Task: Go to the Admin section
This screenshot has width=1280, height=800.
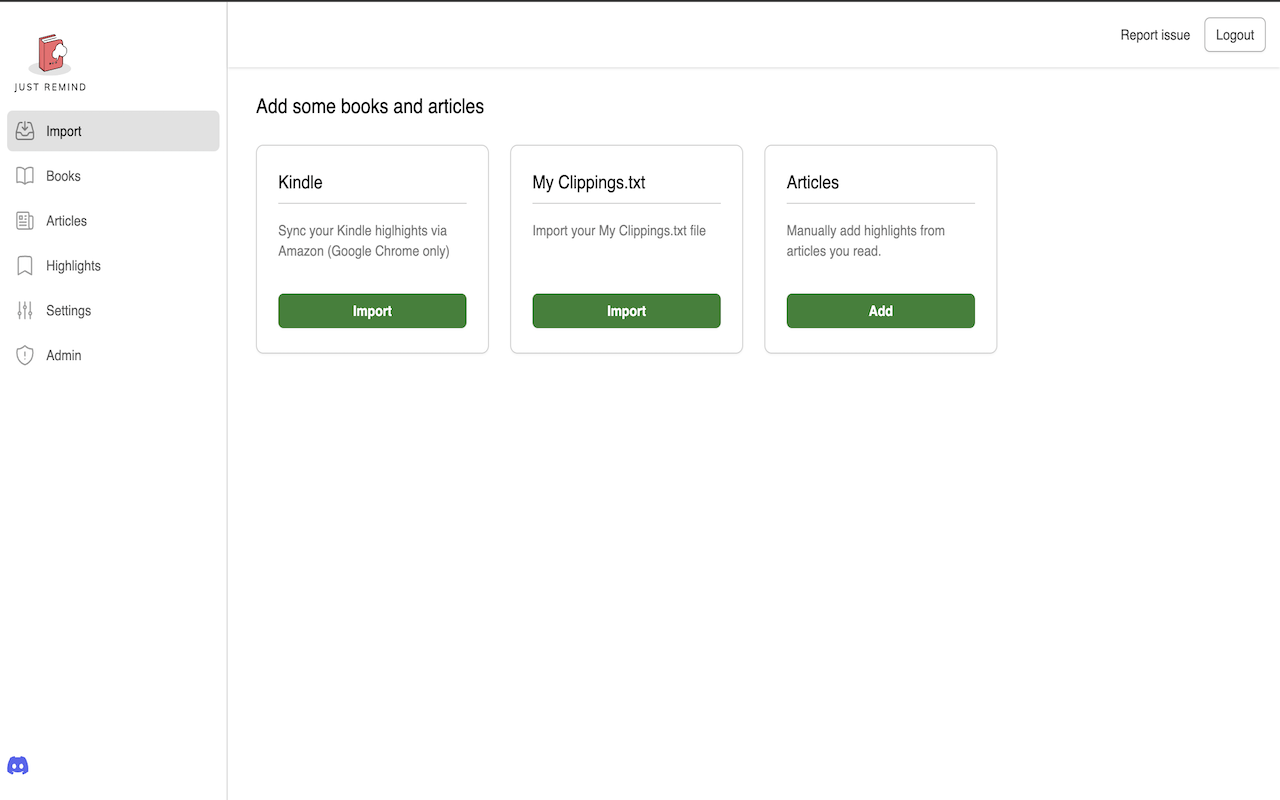Action: tap(64, 355)
